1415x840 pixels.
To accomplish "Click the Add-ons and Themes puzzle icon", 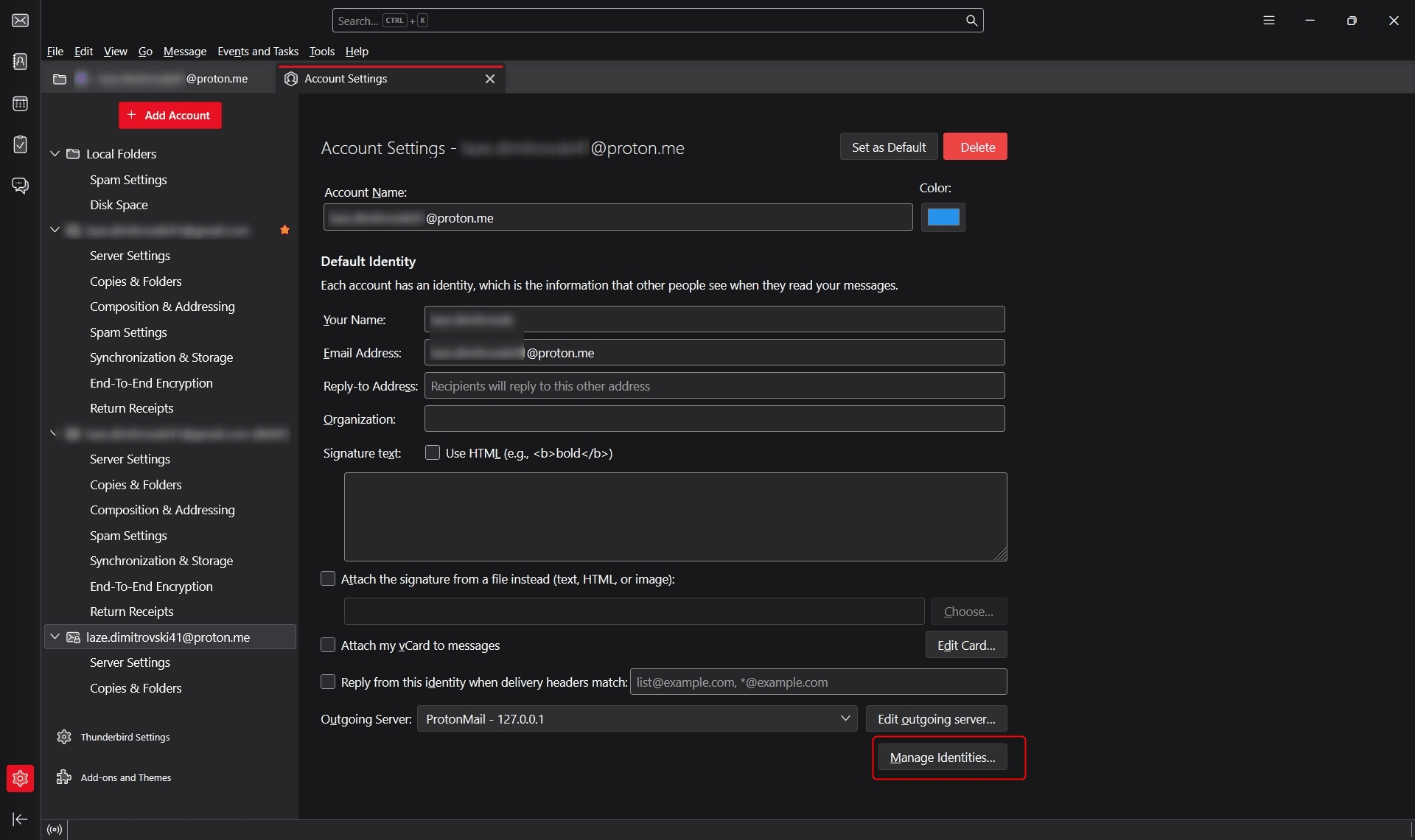I will point(64,777).
